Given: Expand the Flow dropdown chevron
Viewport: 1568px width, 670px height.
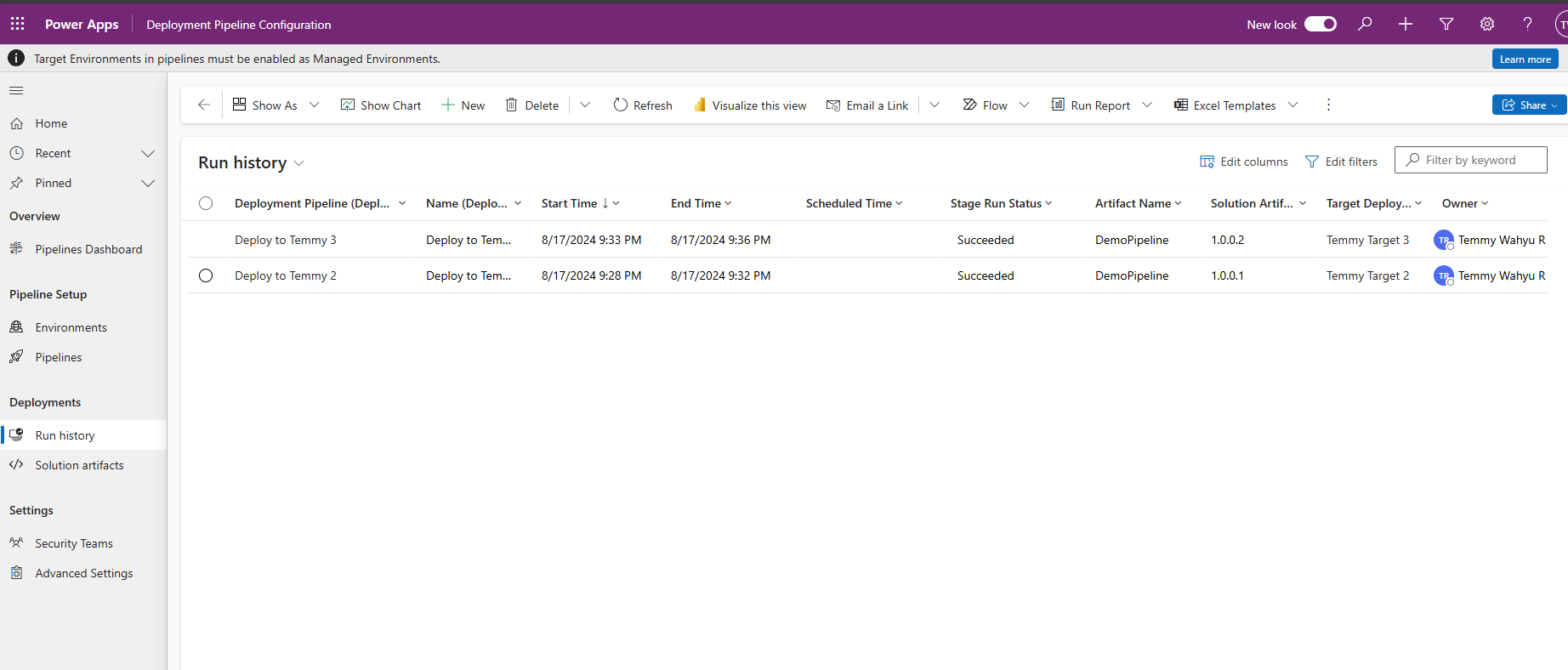Looking at the screenshot, I should coord(1024,105).
